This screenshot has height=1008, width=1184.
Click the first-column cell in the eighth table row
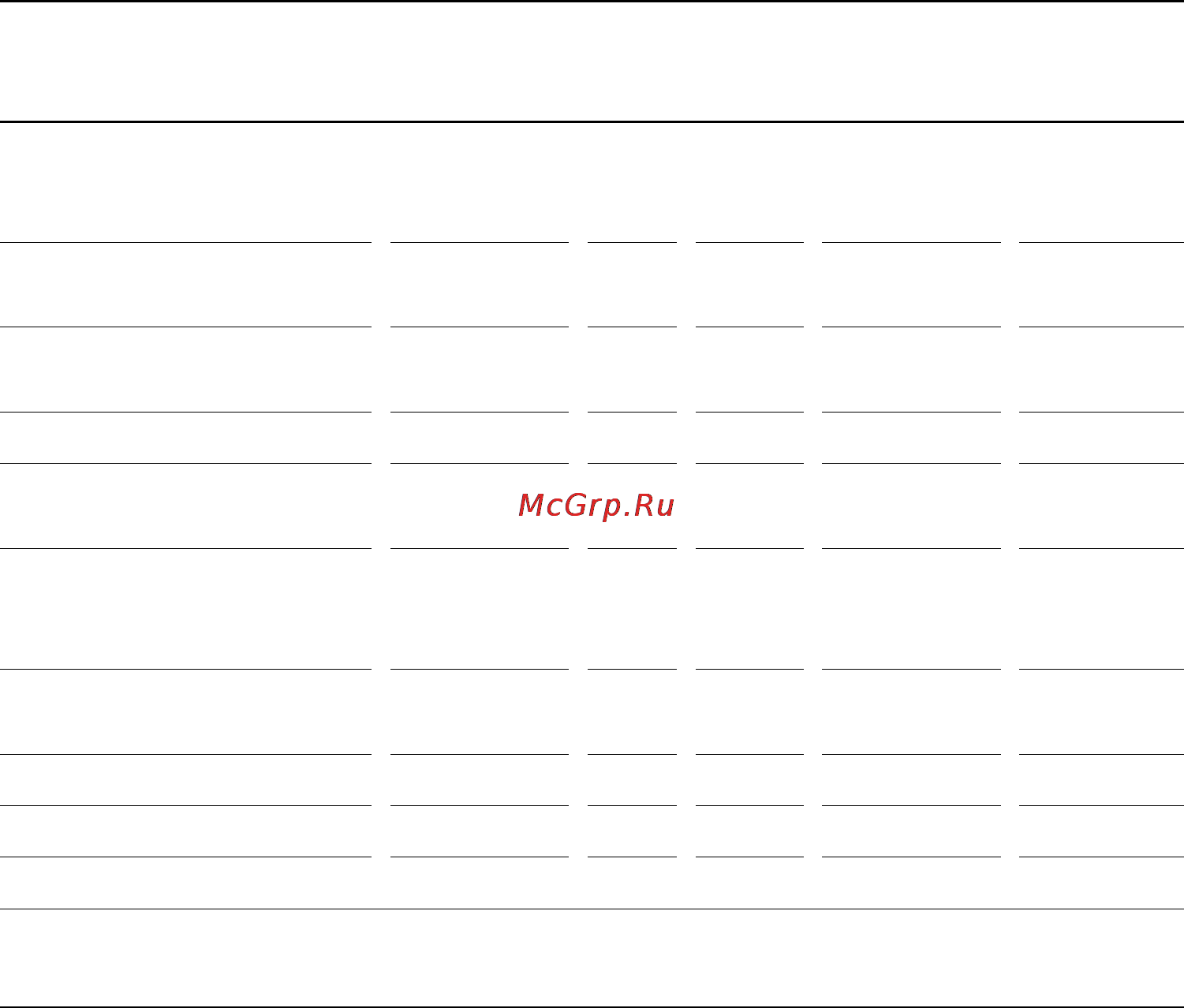[185, 780]
